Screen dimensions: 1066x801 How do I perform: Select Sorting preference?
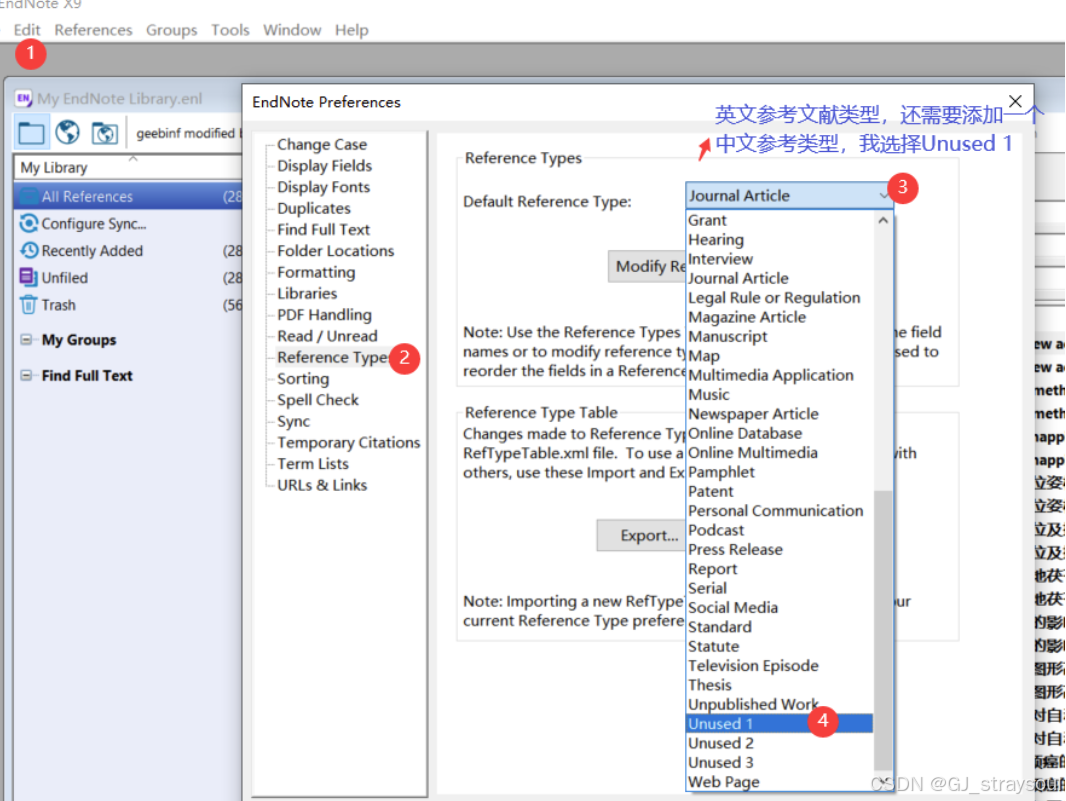click(303, 379)
